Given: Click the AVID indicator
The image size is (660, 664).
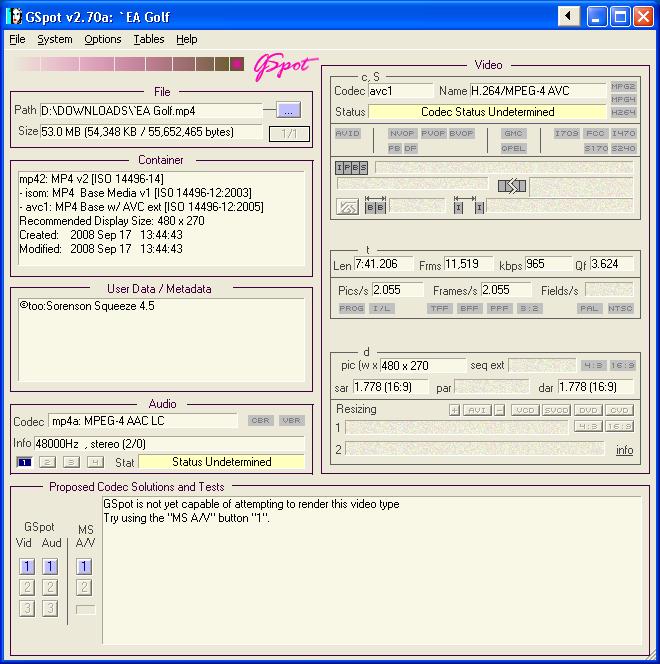Looking at the screenshot, I should [347, 133].
